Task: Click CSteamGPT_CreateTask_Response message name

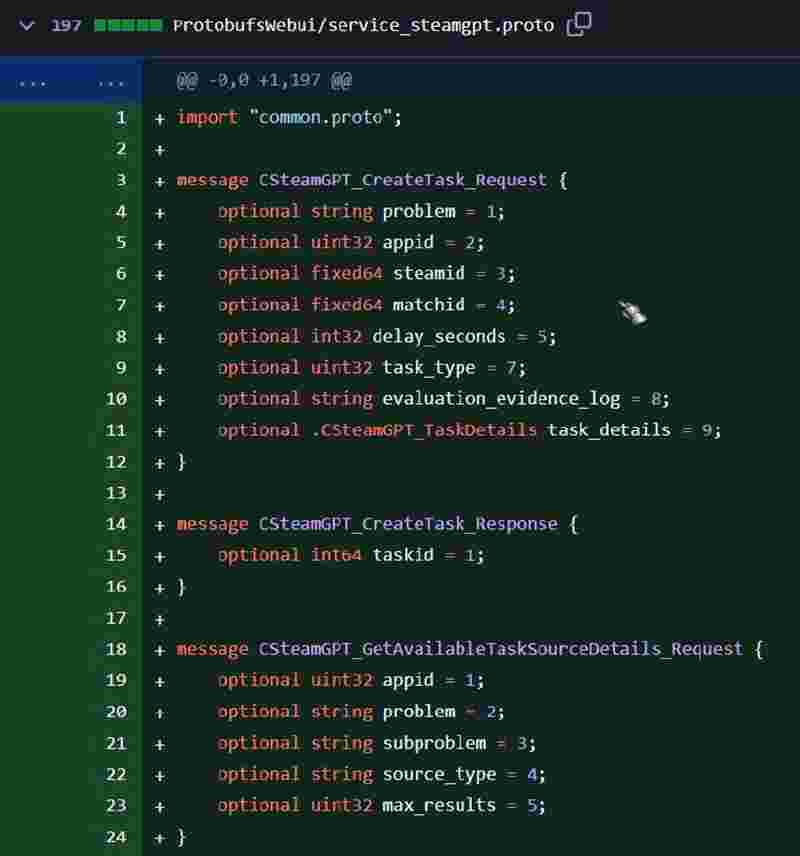Action: (x=407, y=524)
